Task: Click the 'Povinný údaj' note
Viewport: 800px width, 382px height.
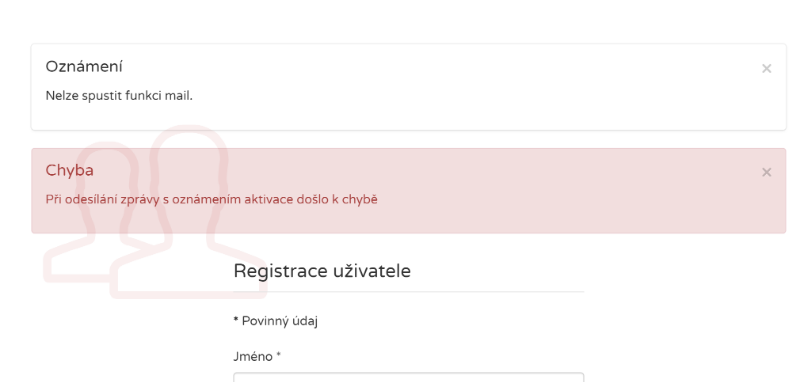Action: [280, 321]
